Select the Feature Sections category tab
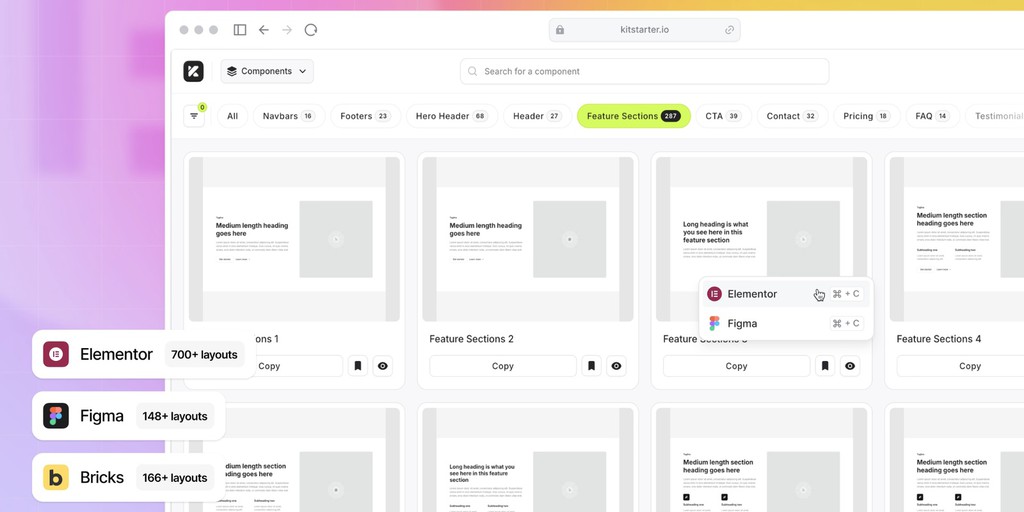Image resolution: width=1024 pixels, height=512 pixels. pos(633,116)
